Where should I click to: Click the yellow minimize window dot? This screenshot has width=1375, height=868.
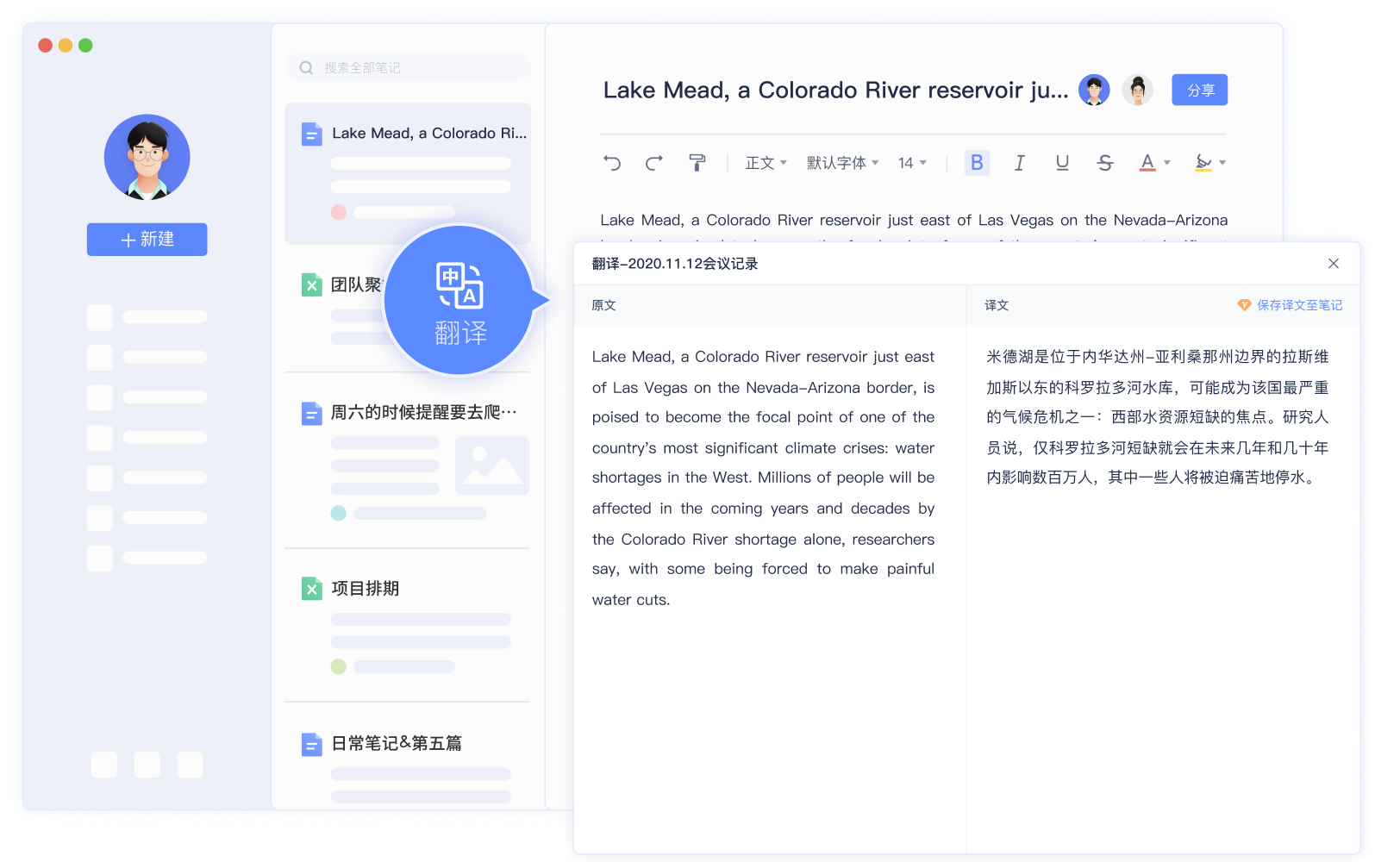click(x=66, y=45)
